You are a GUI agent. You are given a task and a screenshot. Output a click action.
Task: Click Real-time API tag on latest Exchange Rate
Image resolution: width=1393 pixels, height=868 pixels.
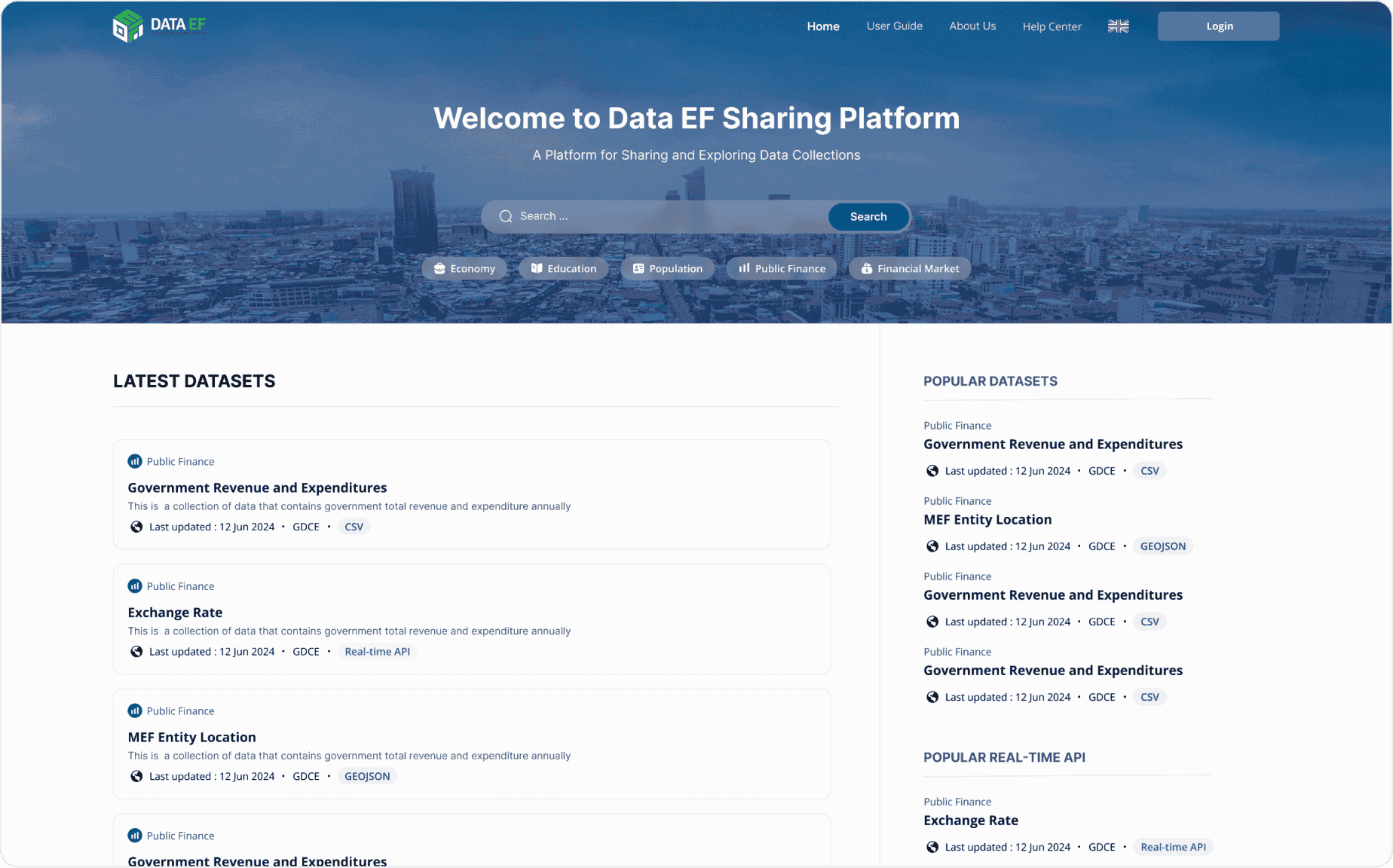378,652
